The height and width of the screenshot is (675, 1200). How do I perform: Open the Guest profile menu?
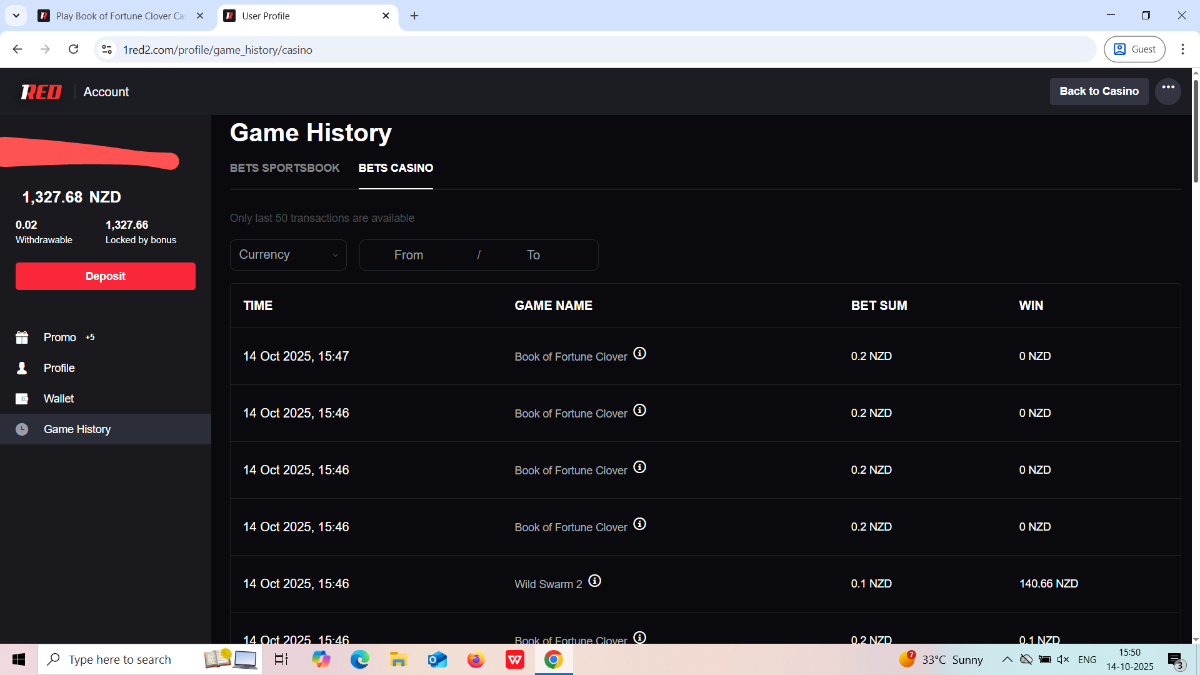pyautogui.click(x=1134, y=49)
